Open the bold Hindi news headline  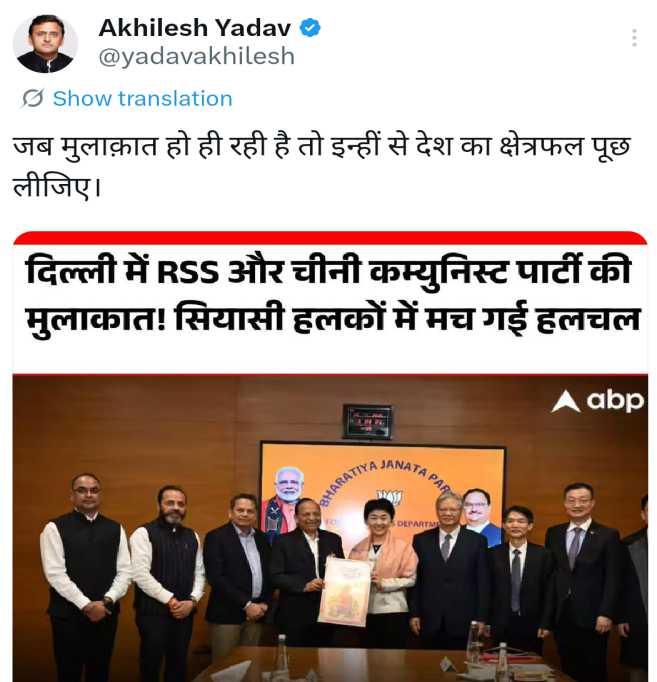(x=332, y=295)
